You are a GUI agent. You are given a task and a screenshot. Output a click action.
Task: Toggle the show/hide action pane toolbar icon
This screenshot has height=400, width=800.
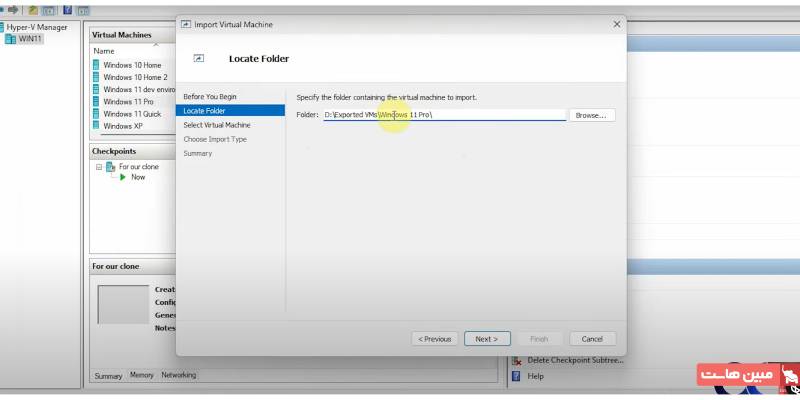pyautogui.click(x=83, y=10)
